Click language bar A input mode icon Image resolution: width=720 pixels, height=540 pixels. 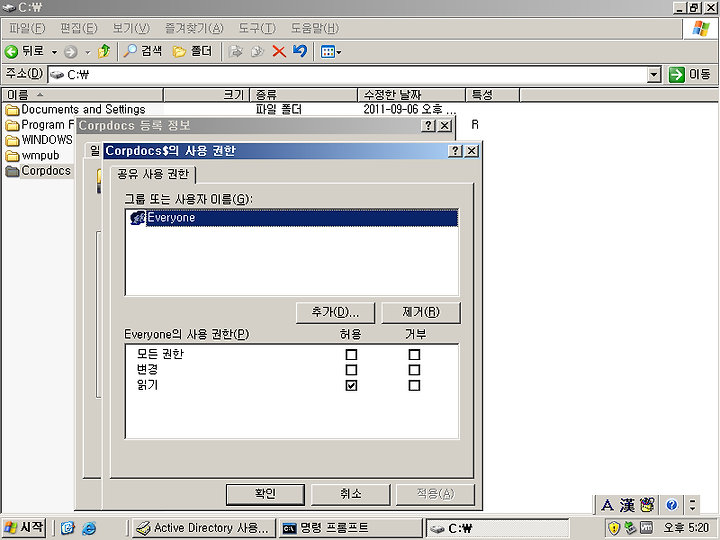click(607, 505)
